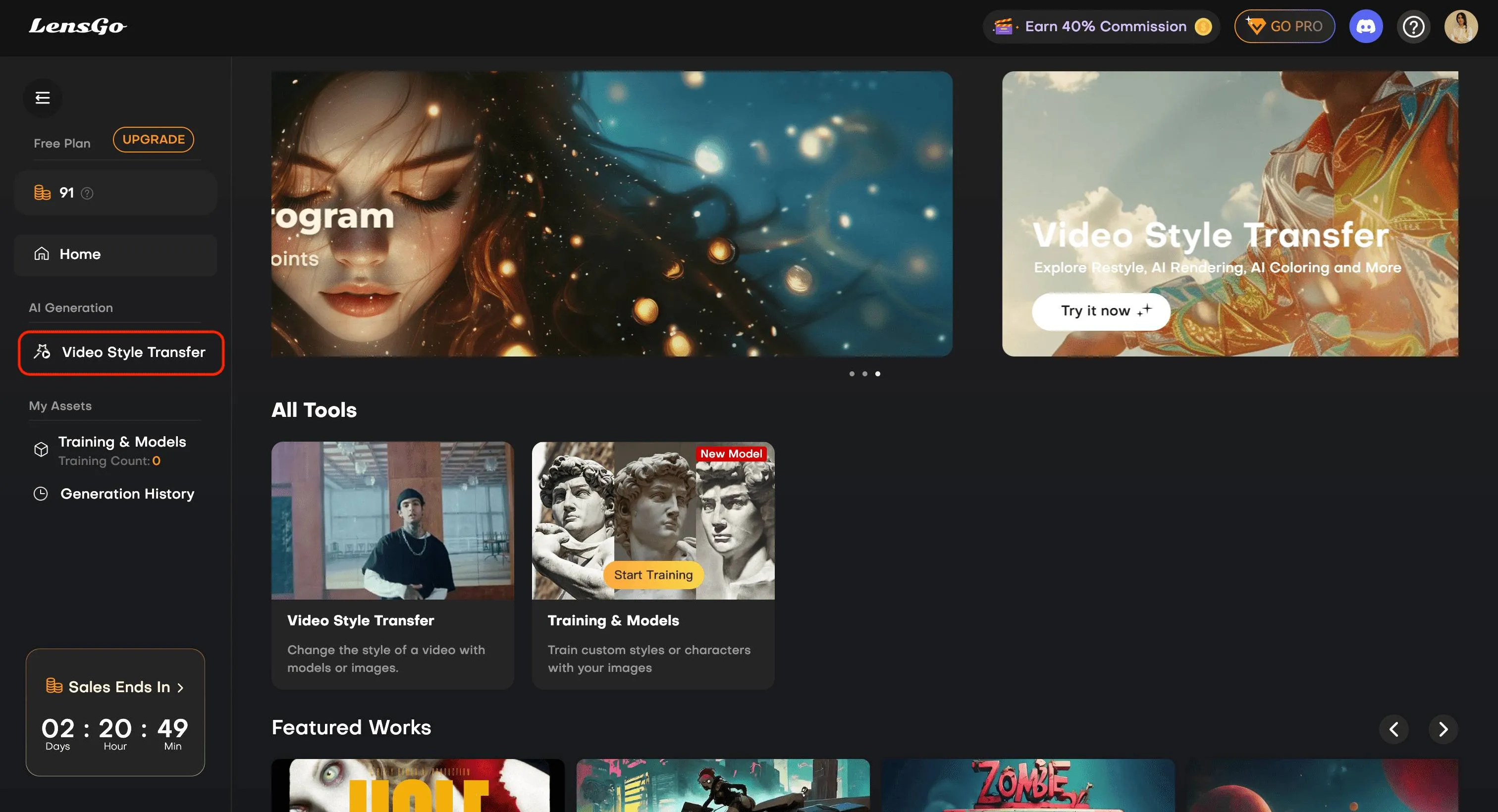Open the Video Style Transfer tool card
1498x812 pixels.
pyautogui.click(x=392, y=564)
